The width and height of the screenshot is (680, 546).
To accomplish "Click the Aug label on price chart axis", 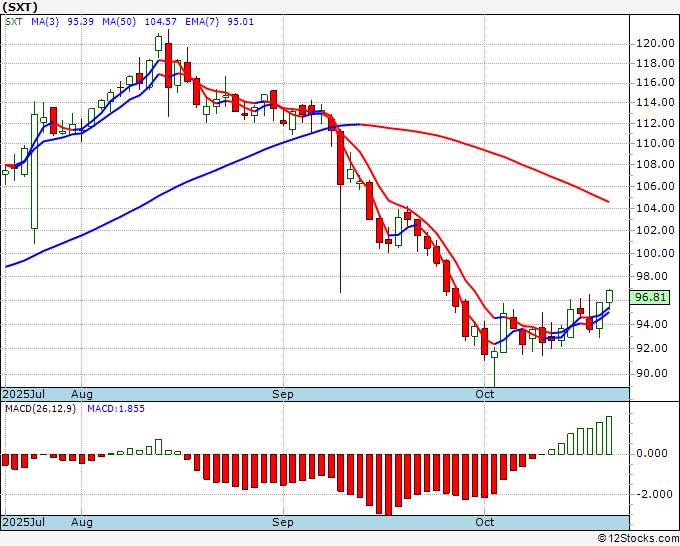I will point(82,394).
